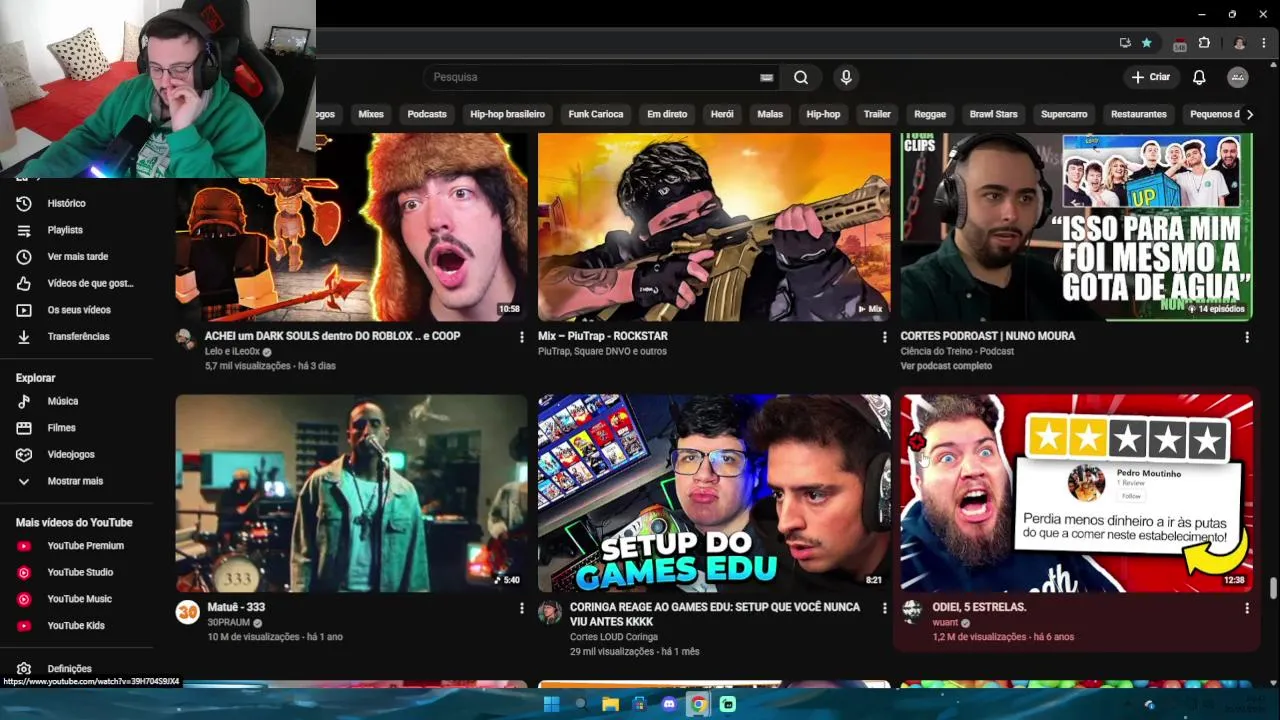Screen dimensions: 1280x720
Task: Open Ver mais tarde list
Action: [x=77, y=257]
